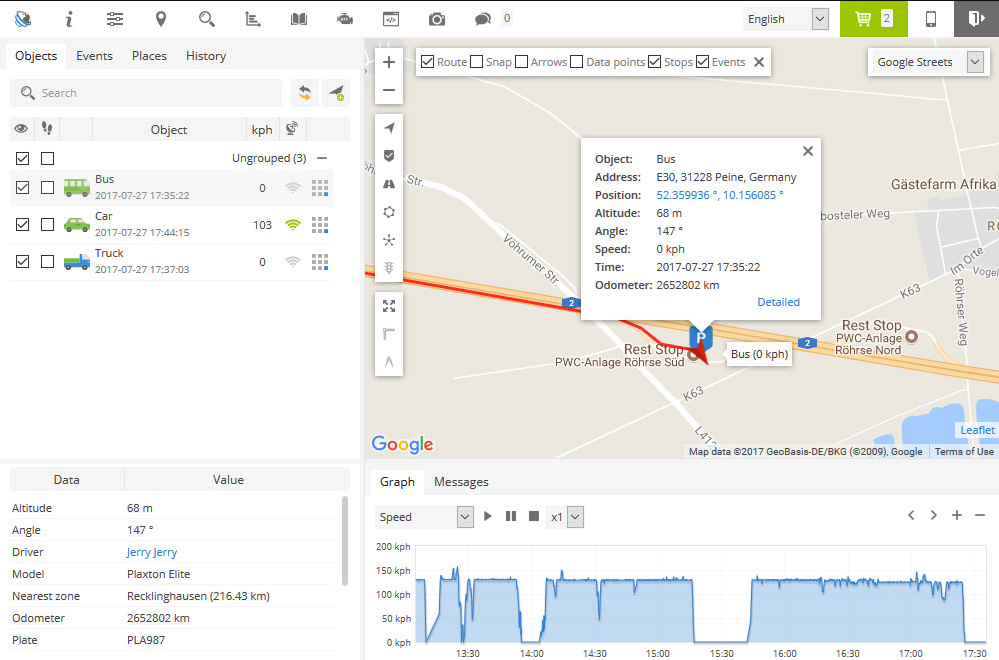Screen dimensions: 999x660
Task: Click the camera snapshot icon in toolbar
Action: 435,17
